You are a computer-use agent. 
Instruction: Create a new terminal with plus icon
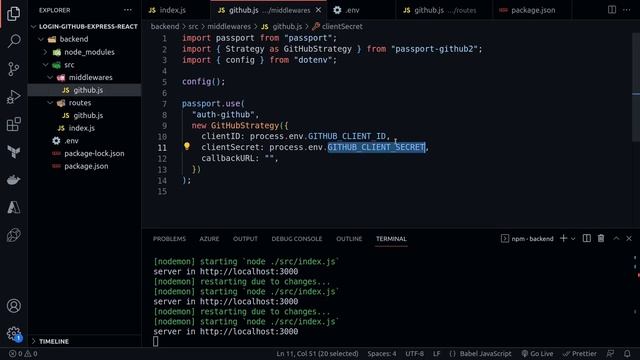[563, 238]
